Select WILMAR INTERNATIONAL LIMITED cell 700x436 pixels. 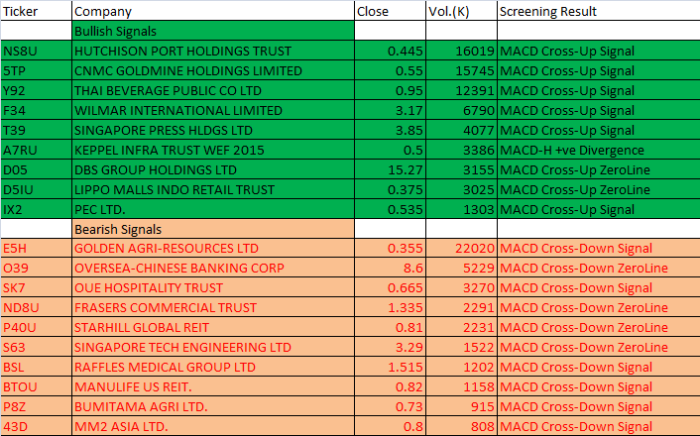[213, 110]
